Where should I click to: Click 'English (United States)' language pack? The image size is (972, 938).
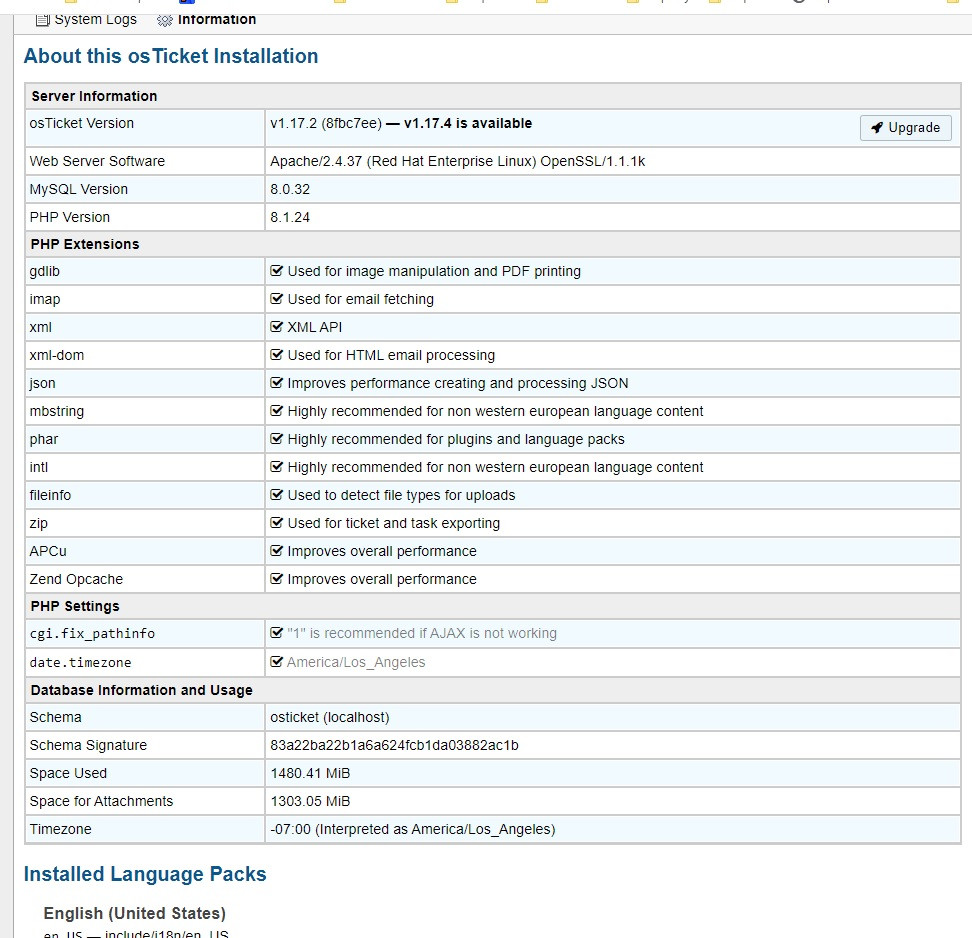(135, 913)
